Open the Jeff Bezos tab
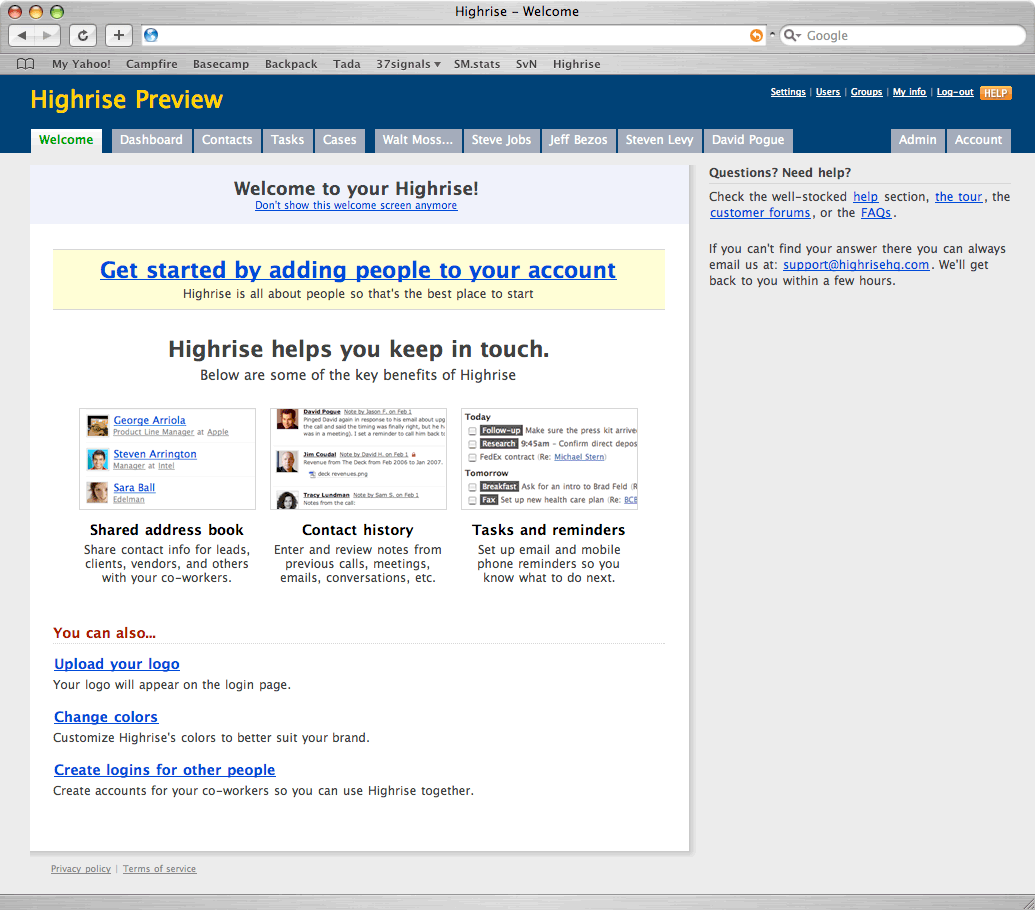Image resolution: width=1035 pixels, height=910 pixels. (578, 140)
